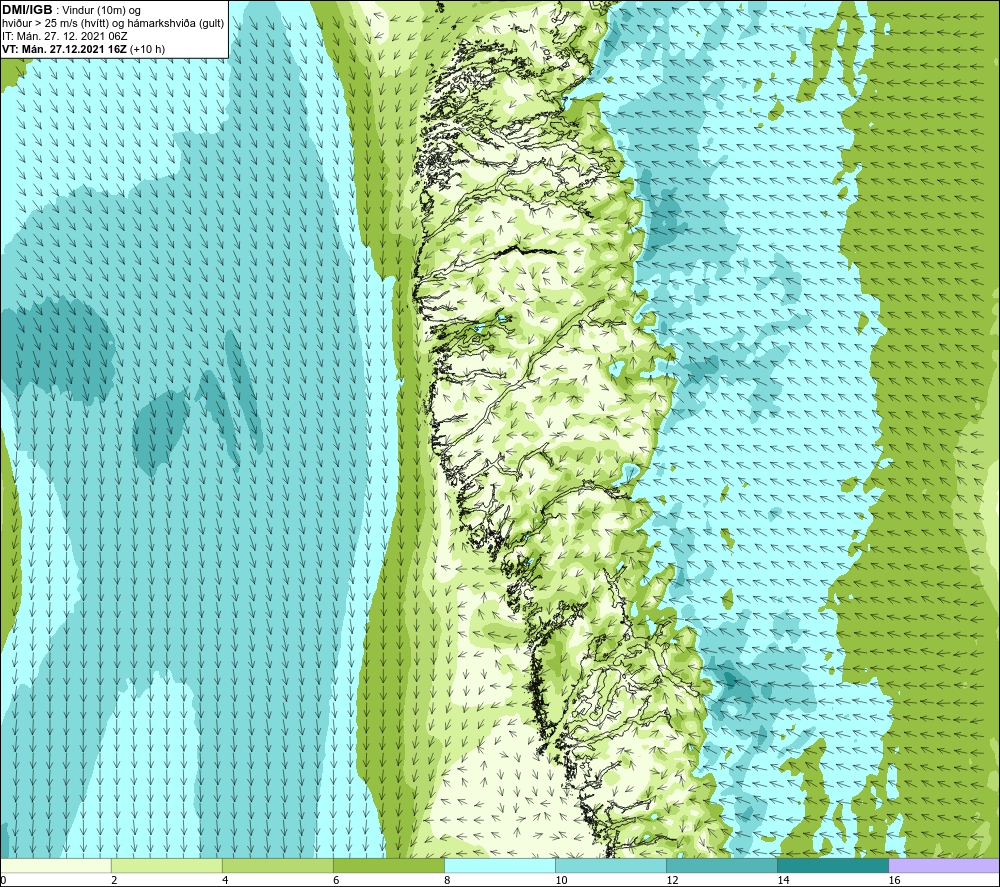This screenshot has height=887, width=1000.
Task: Click the dark green 6–8 legend swatch
Action: (x=388, y=866)
